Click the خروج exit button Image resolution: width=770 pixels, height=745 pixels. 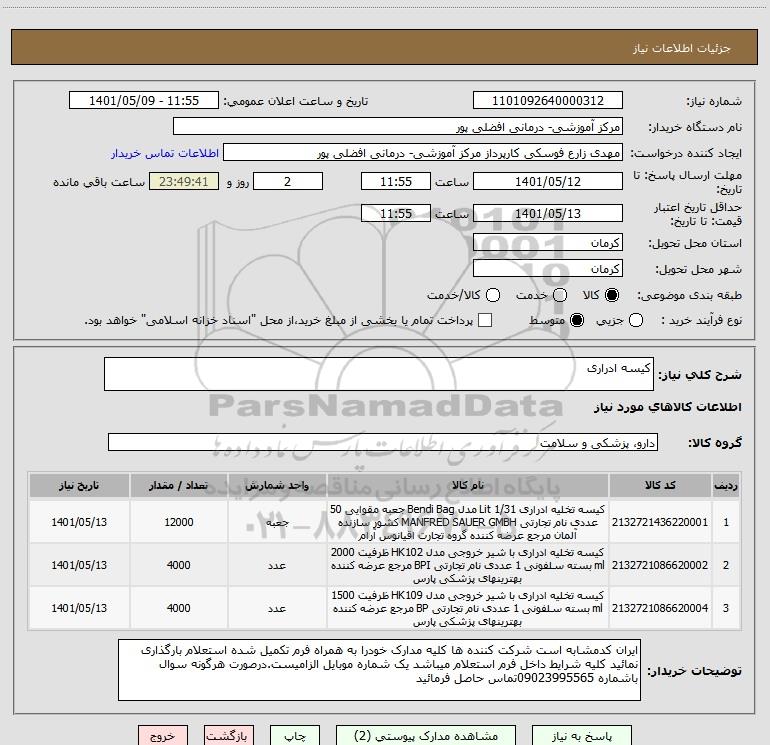[163, 736]
